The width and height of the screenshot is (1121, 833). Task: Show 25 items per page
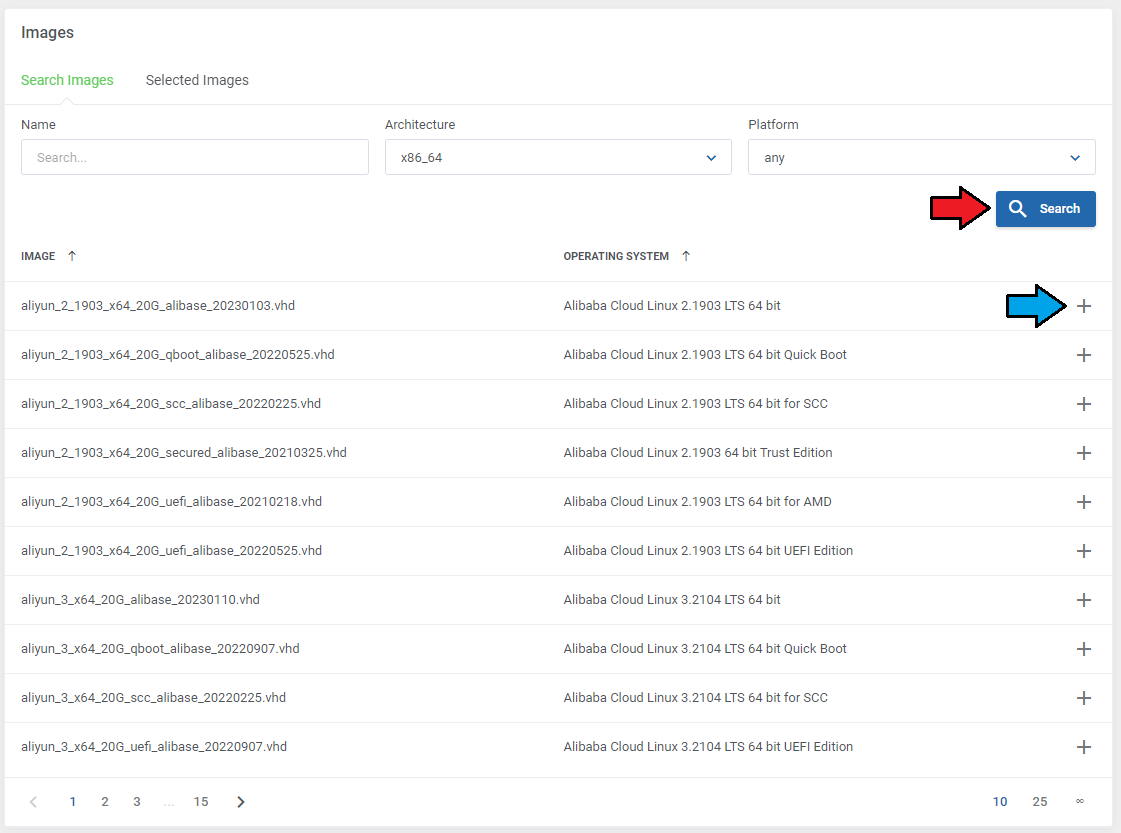pyautogui.click(x=1039, y=802)
